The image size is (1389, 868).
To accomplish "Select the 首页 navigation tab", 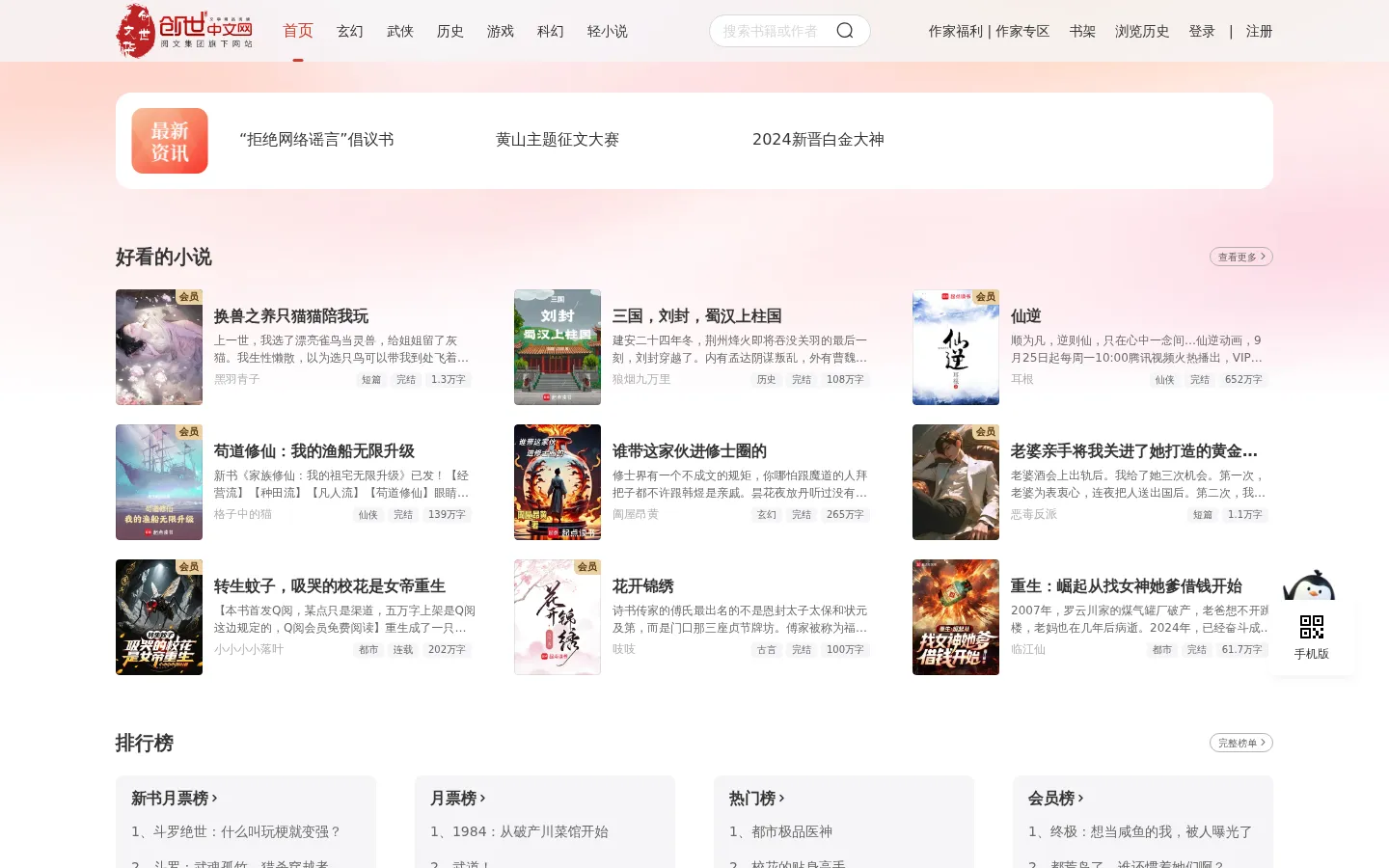I will [x=298, y=31].
